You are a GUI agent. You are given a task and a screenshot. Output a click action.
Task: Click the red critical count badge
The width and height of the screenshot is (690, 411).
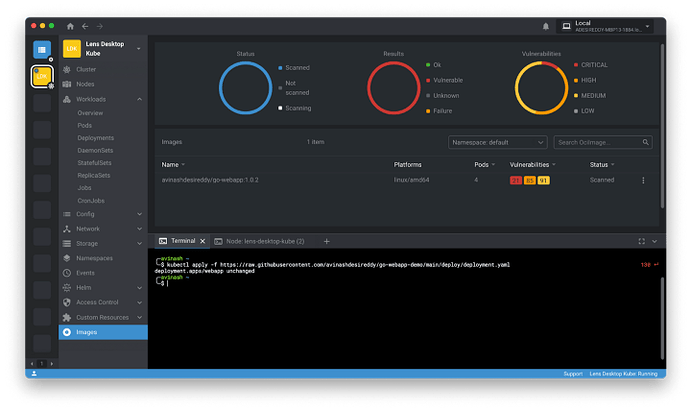(516, 180)
